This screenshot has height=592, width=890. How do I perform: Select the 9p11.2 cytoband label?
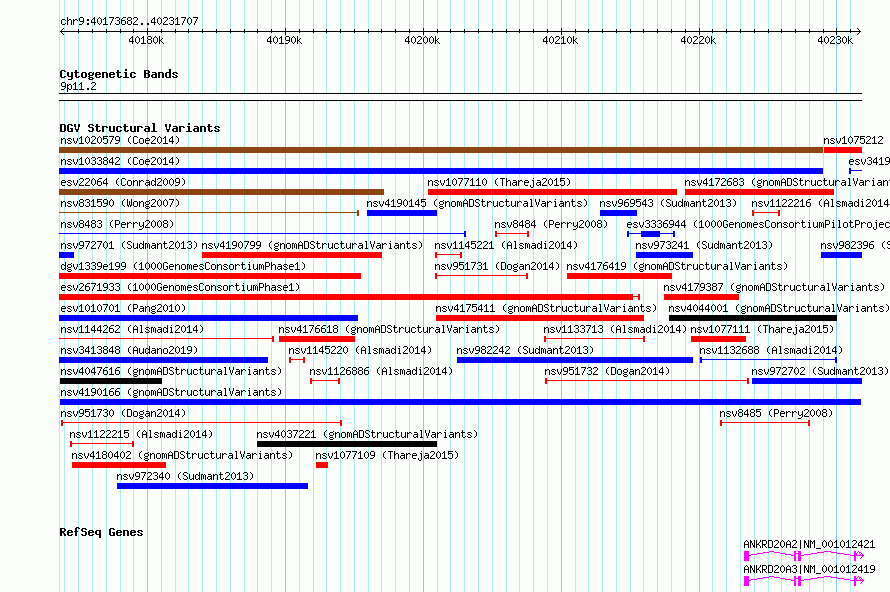click(78, 86)
